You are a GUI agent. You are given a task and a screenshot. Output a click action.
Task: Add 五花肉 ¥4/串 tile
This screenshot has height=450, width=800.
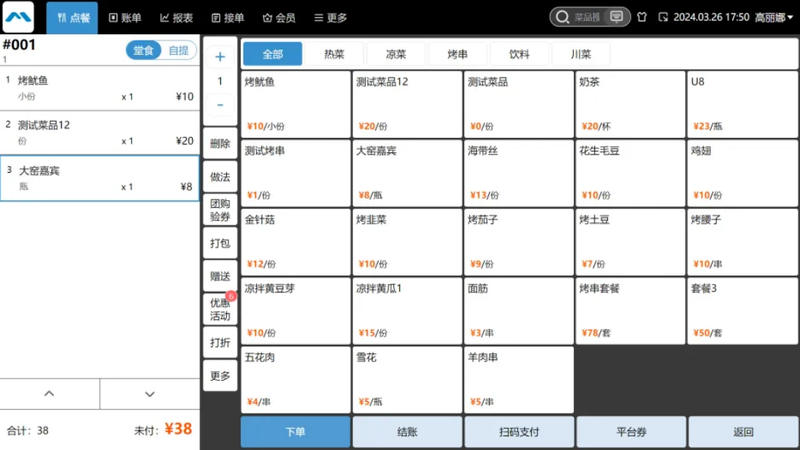(295, 380)
